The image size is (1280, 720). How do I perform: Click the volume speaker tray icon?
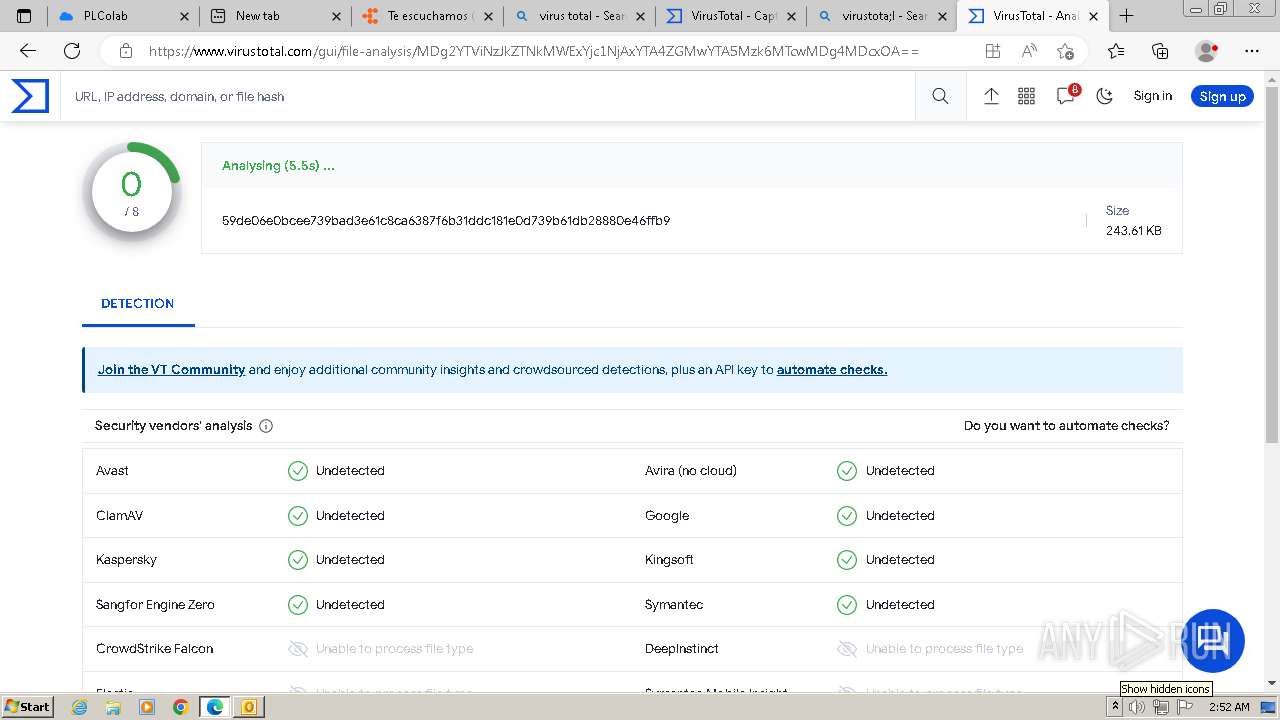(1137, 707)
